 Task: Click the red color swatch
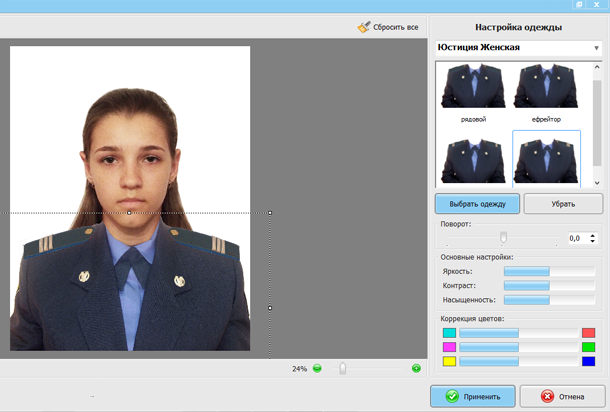click(x=588, y=333)
